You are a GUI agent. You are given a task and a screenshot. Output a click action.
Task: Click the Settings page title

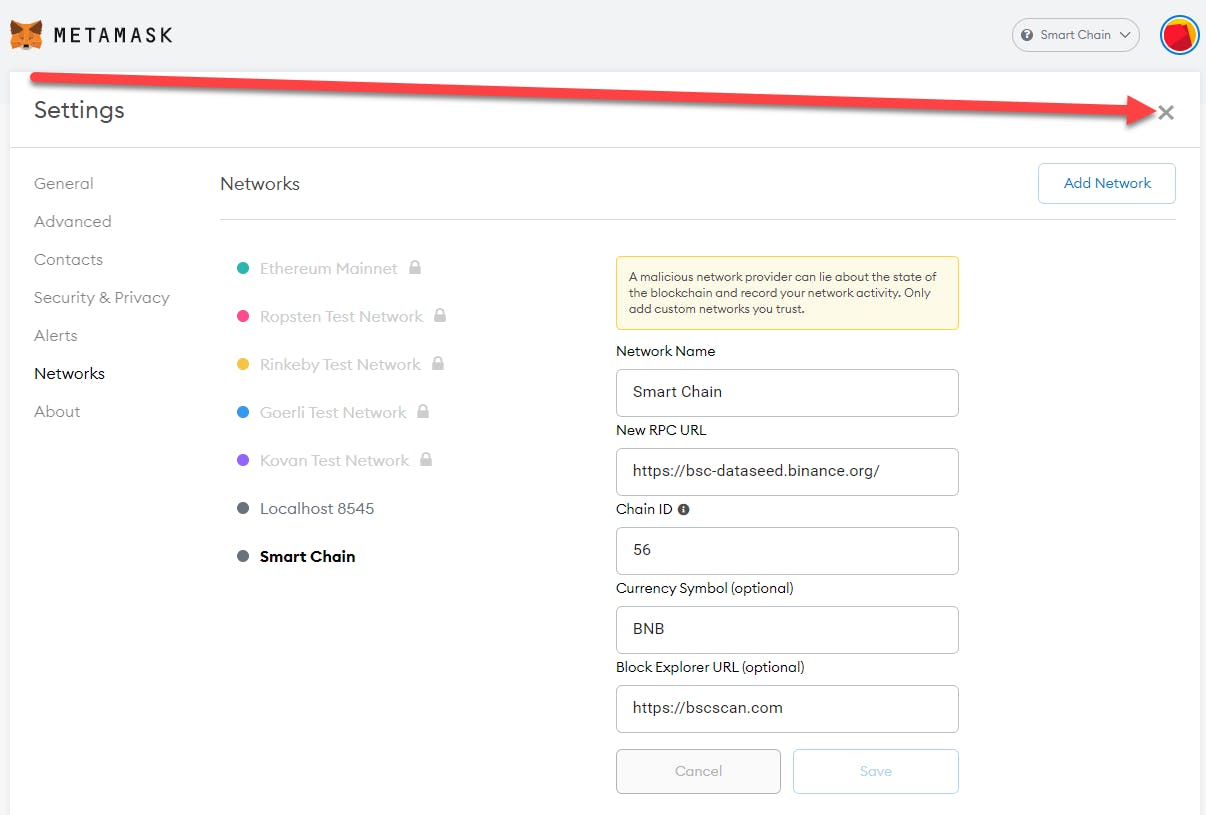point(79,110)
